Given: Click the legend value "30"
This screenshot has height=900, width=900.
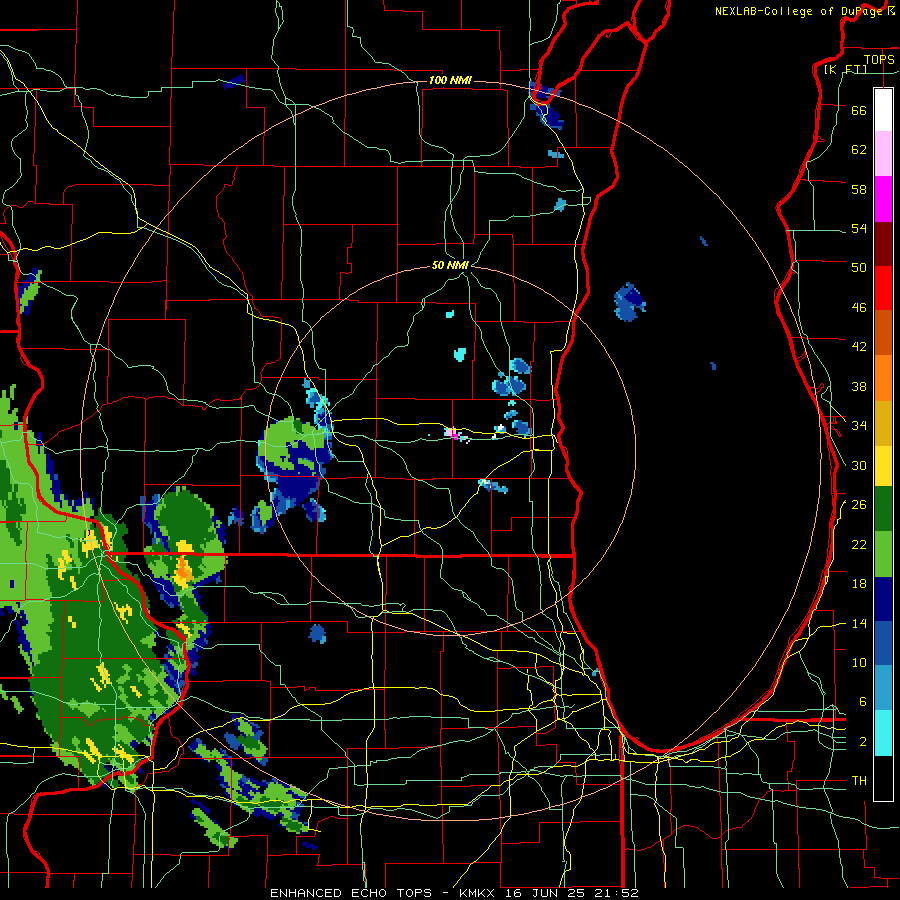Looking at the screenshot, I should point(859,465).
